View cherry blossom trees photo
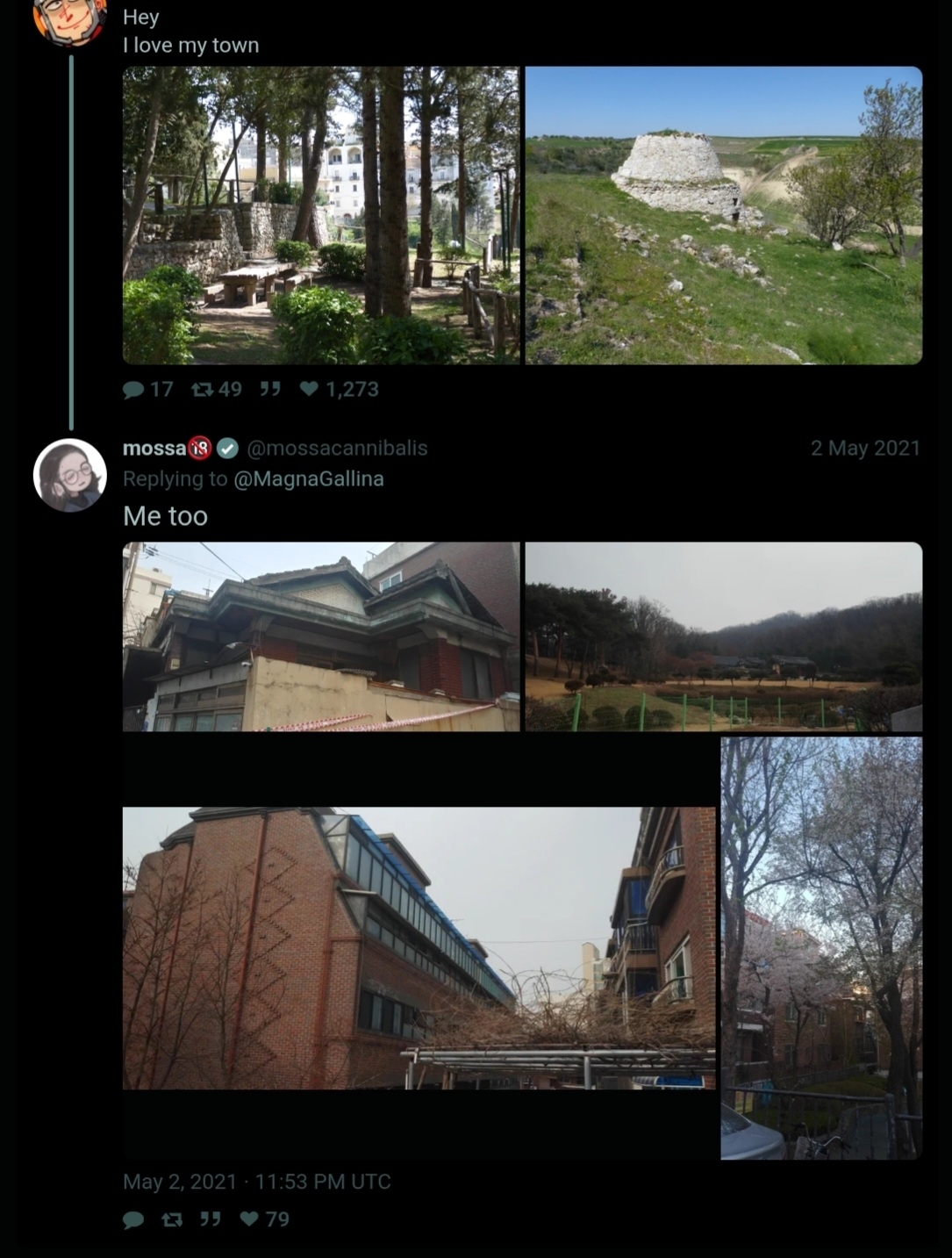952x1258 pixels. click(x=821, y=948)
